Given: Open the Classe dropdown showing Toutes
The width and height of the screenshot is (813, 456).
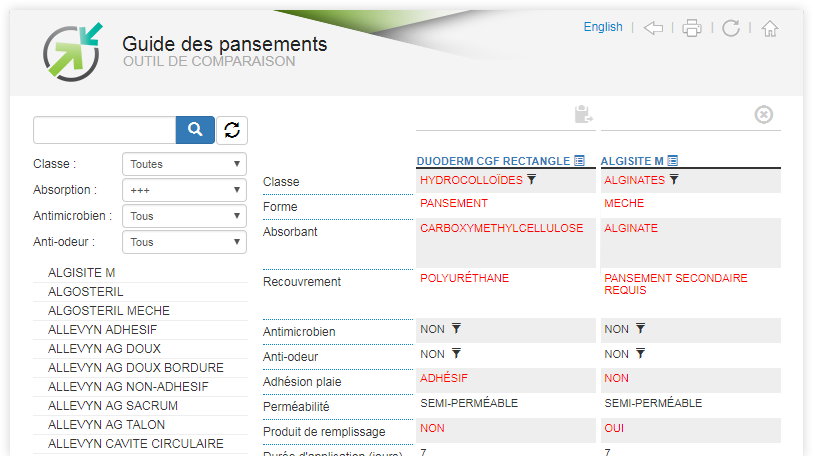Looking at the screenshot, I should pos(184,164).
